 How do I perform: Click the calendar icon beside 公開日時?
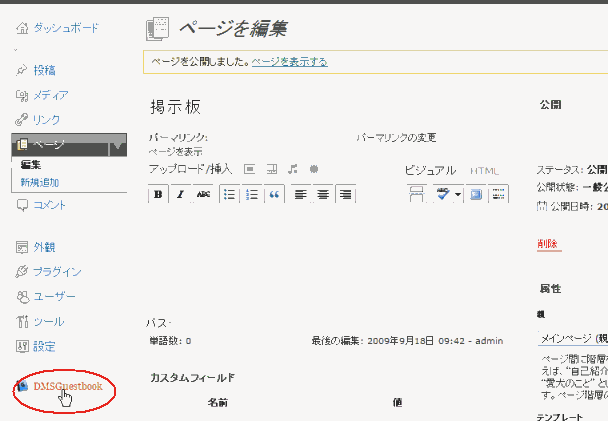(542, 206)
